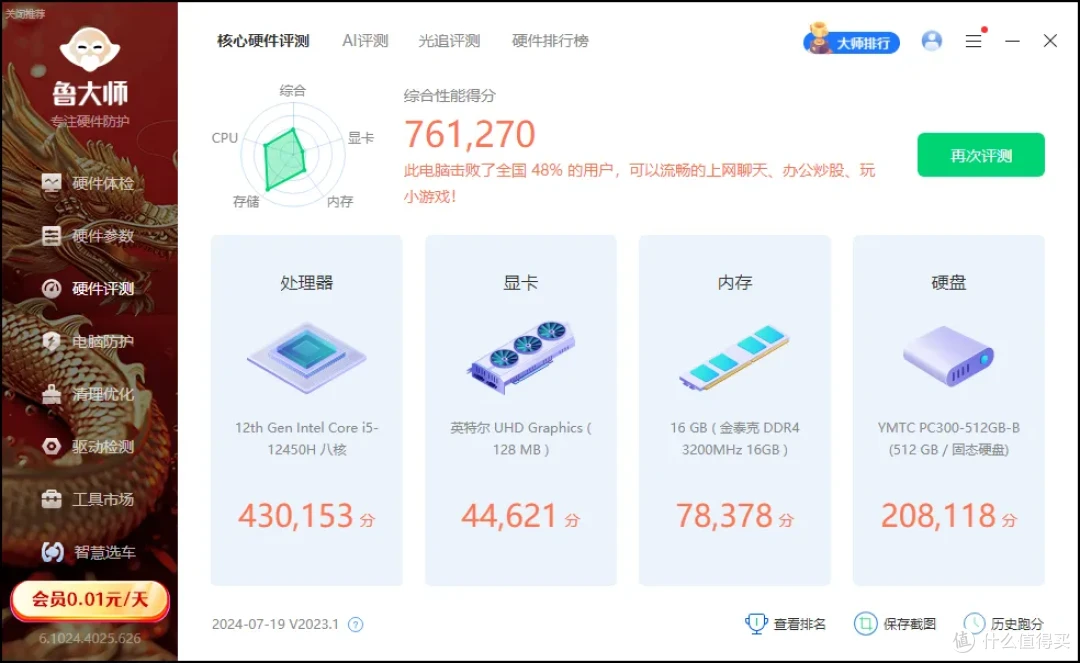The width and height of the screenshot is (1080, 663).
Task: Click the 硬件体检 monitor icon
Action: tap(52, 183)
